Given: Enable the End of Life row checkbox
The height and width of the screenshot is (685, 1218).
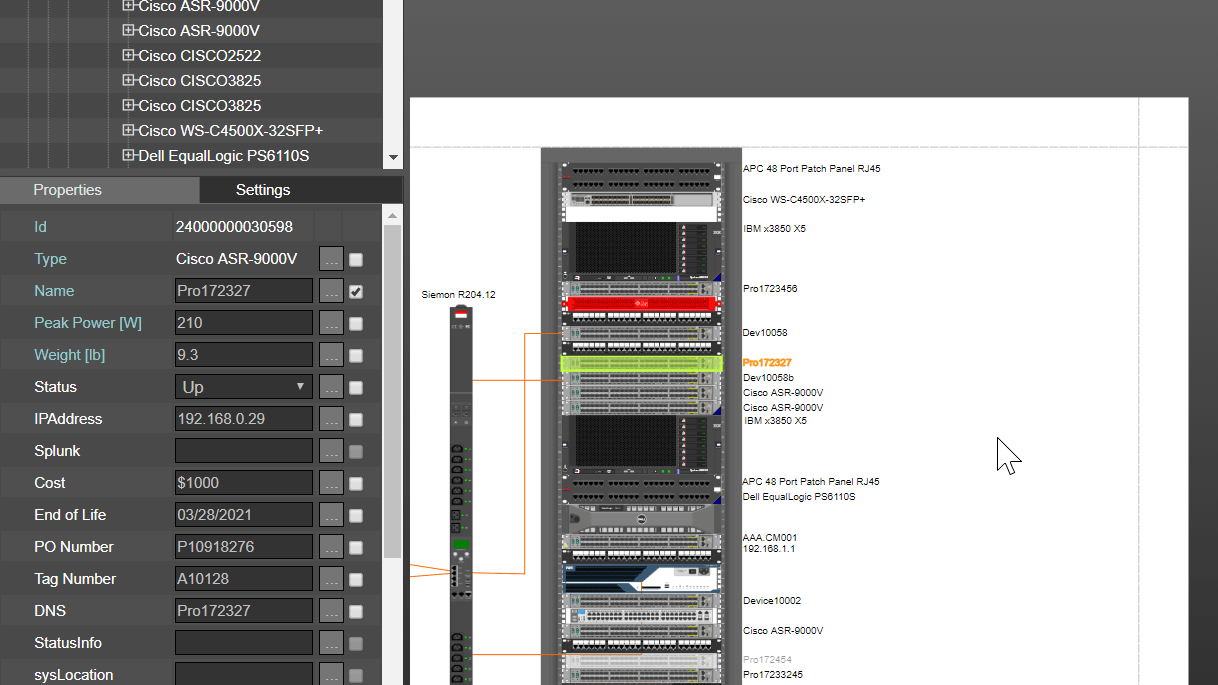Looking at the screenshot, I should coord(356,516).
